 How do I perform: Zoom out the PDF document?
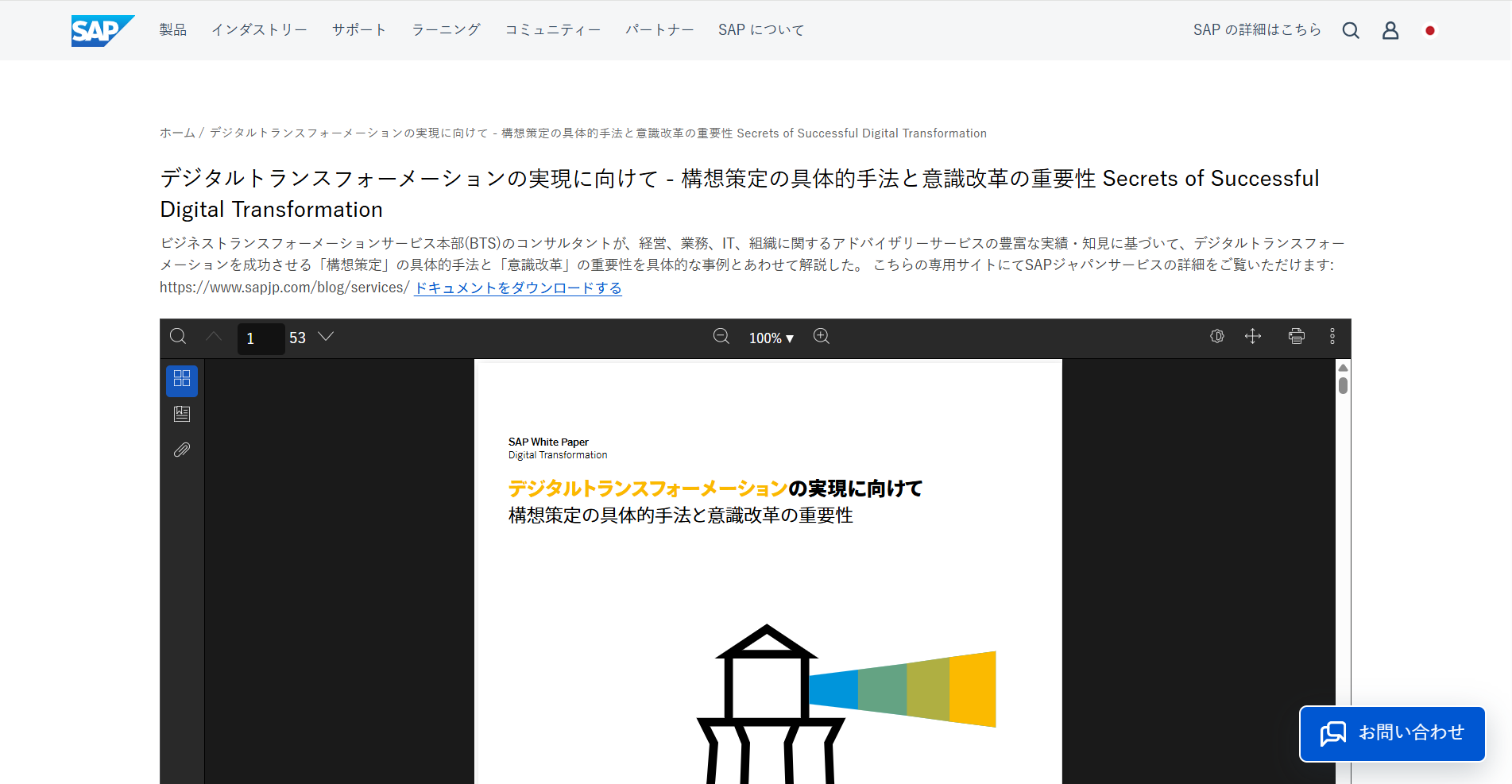coord(721,337)
